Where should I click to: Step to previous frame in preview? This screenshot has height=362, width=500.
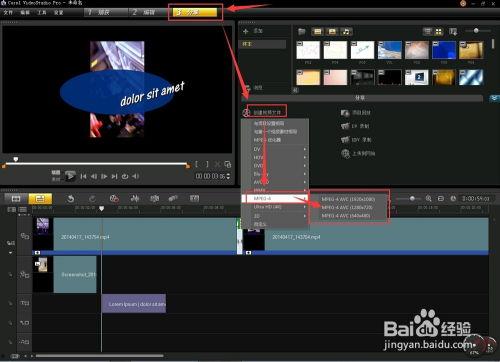(94, 176)
